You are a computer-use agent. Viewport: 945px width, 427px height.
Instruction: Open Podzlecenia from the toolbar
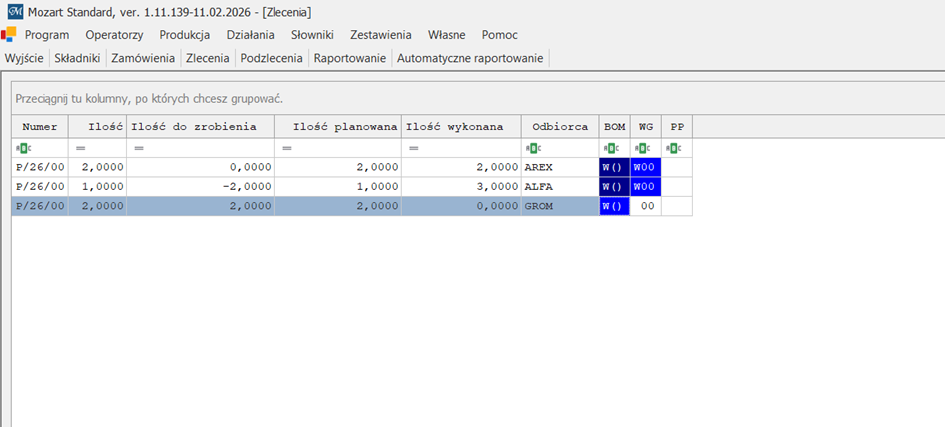pyautogui.click(x=272, y=58)
